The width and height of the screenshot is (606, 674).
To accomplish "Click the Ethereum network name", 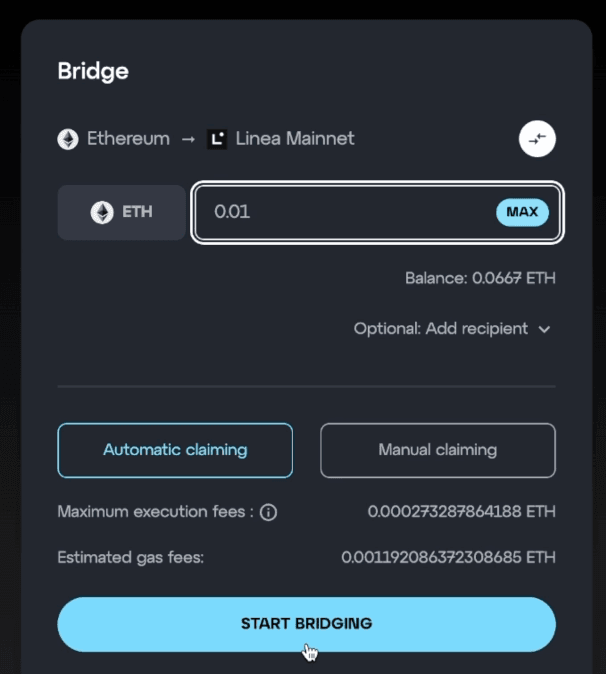I will click(128, 139).
